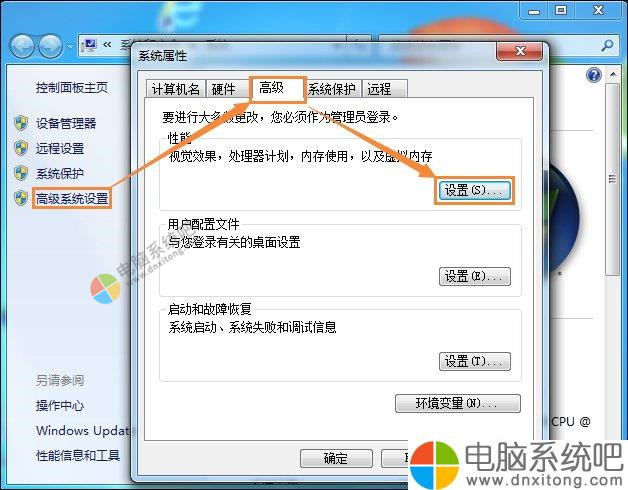Viewport: 628px width, 490px height.
Task: Switch to the 硬件 tab
Action: [x=223, y=89]
